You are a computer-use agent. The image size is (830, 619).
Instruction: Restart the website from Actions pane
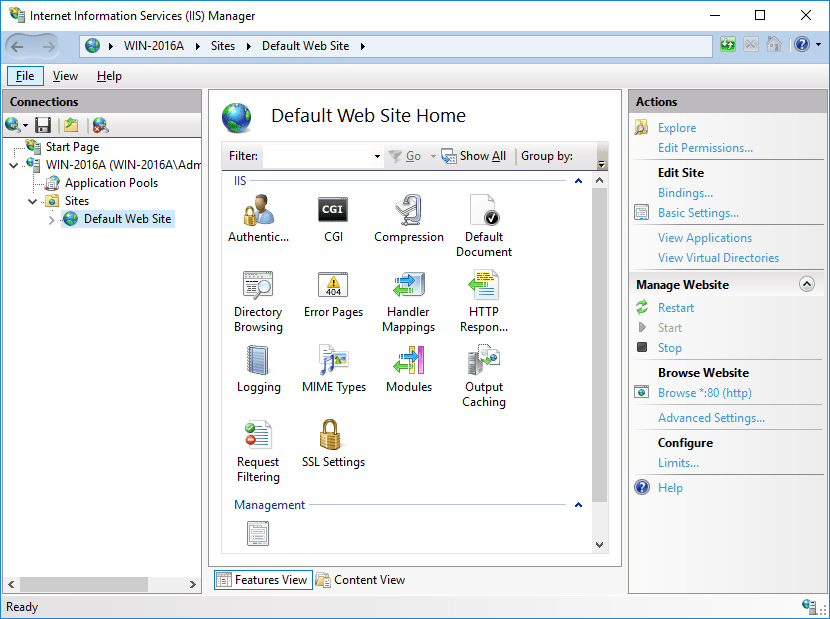pyautogui.click(x=676, y=308)
